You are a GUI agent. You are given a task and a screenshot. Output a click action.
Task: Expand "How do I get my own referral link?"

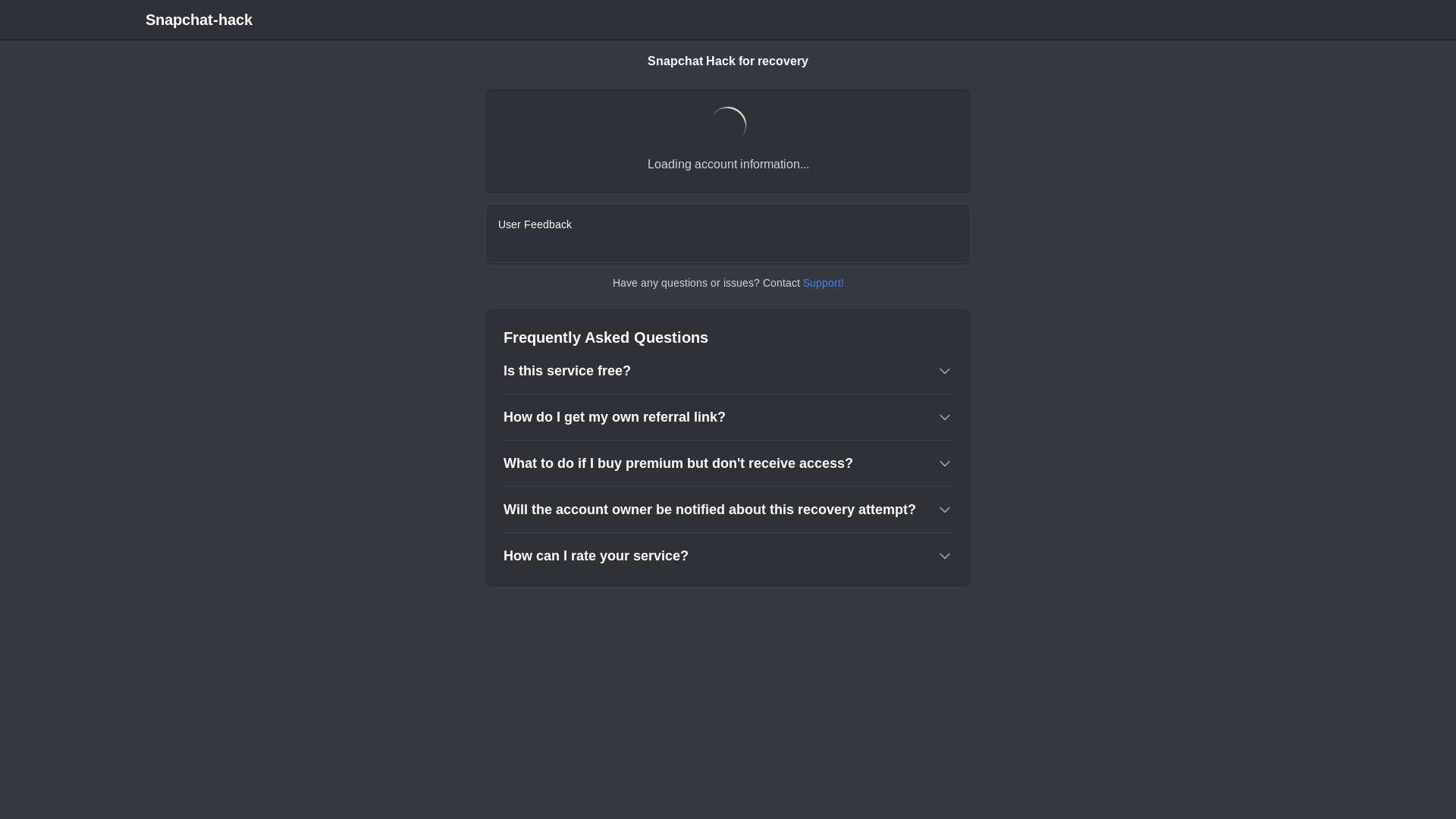[728, 417]
